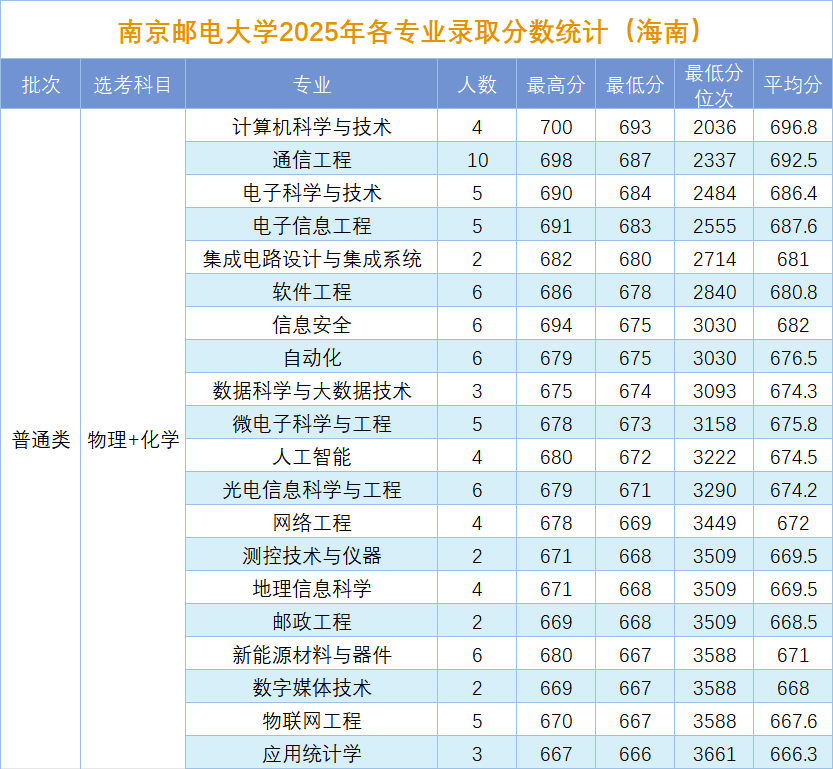The image size is (833, 769).
Task: Click the 光电信息科学与工程 major cell
Action: pyautogui.click(x=311, y=490)
